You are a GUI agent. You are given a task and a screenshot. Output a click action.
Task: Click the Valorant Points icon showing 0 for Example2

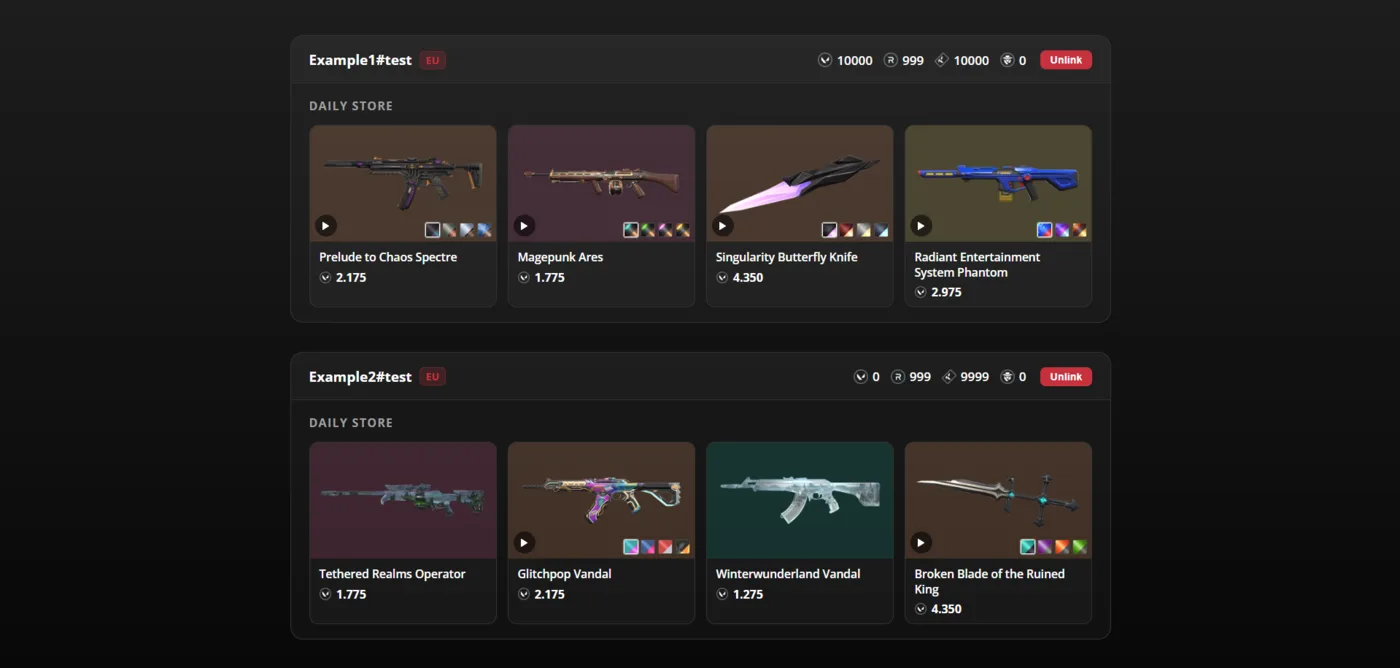point(860,377)
